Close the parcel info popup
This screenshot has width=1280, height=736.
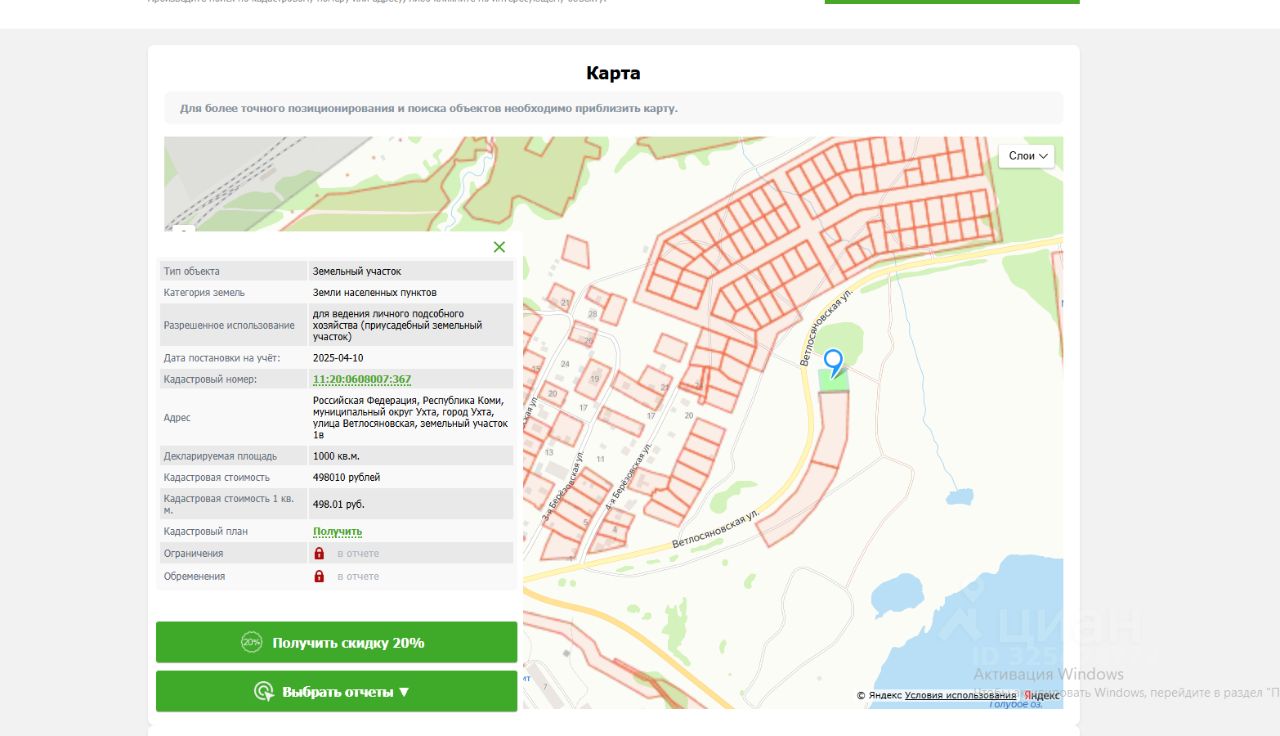pos(499,247)
